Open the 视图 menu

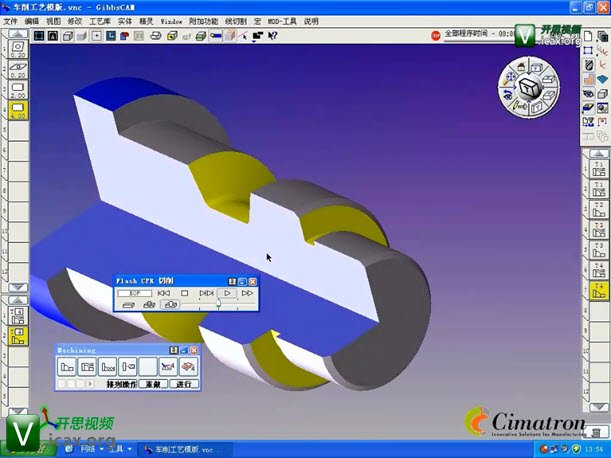coord(53,21)
